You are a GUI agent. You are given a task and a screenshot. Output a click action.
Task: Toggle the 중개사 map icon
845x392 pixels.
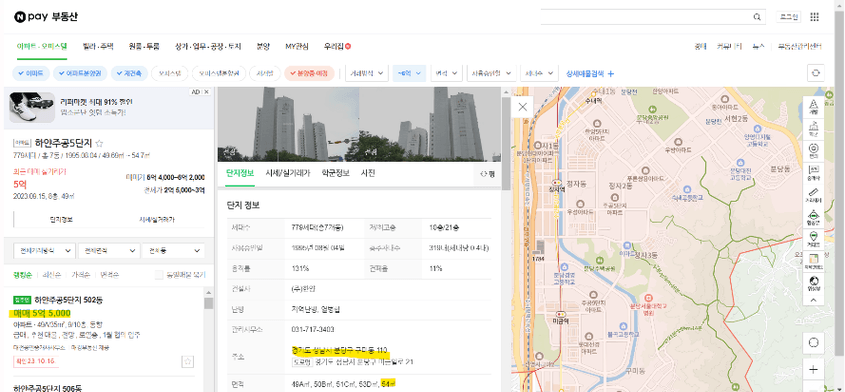(x=814, y=173)
